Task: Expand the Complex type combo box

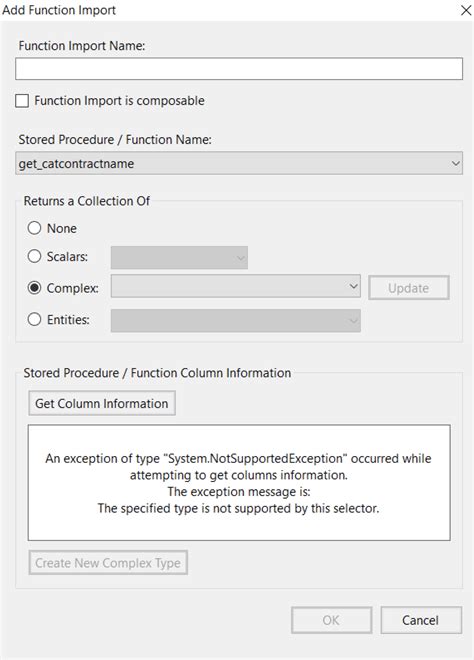Action: coord(235,287)
